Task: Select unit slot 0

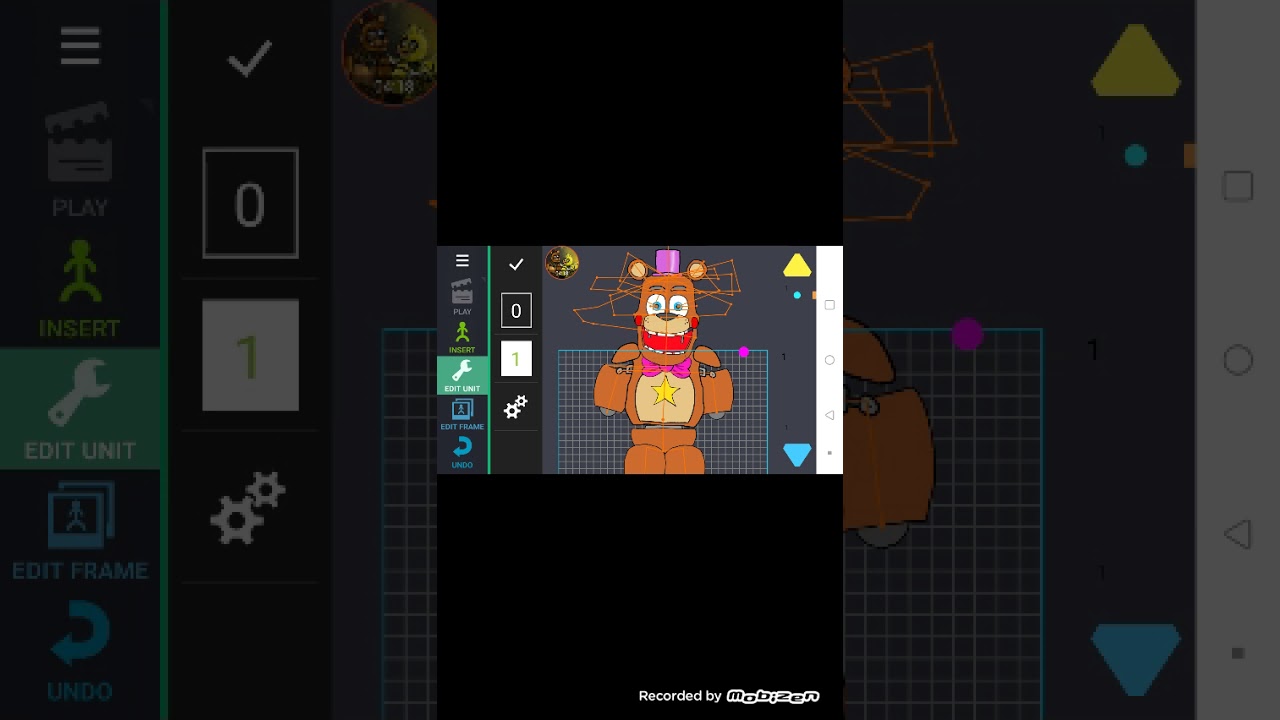Action: tap(516, 310)
